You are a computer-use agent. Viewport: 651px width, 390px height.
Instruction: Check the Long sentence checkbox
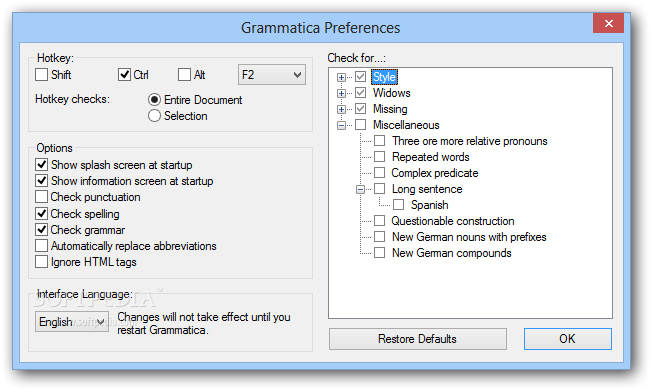(x=379, y=189)
